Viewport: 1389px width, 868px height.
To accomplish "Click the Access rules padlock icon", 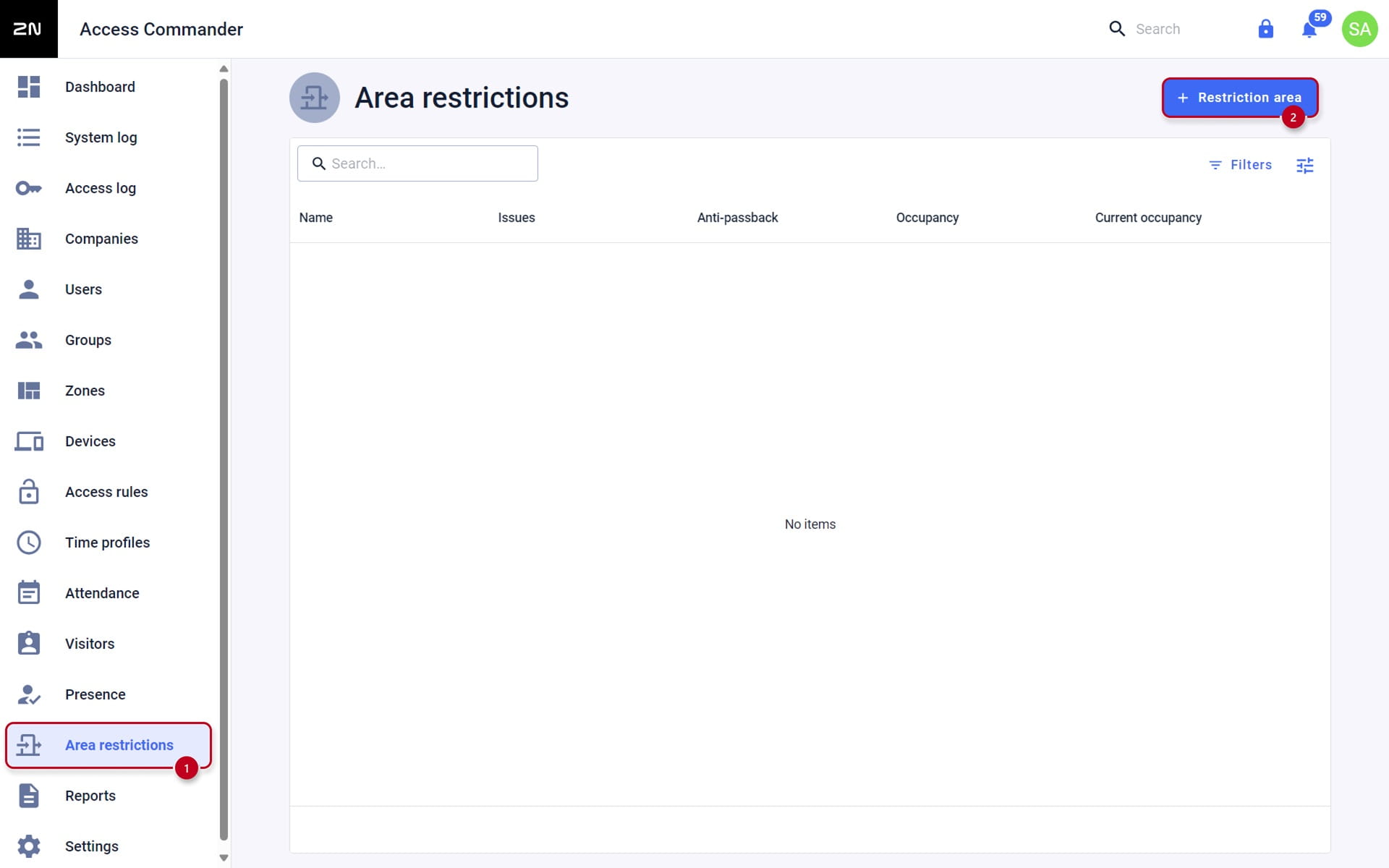I will coord(29,492).
